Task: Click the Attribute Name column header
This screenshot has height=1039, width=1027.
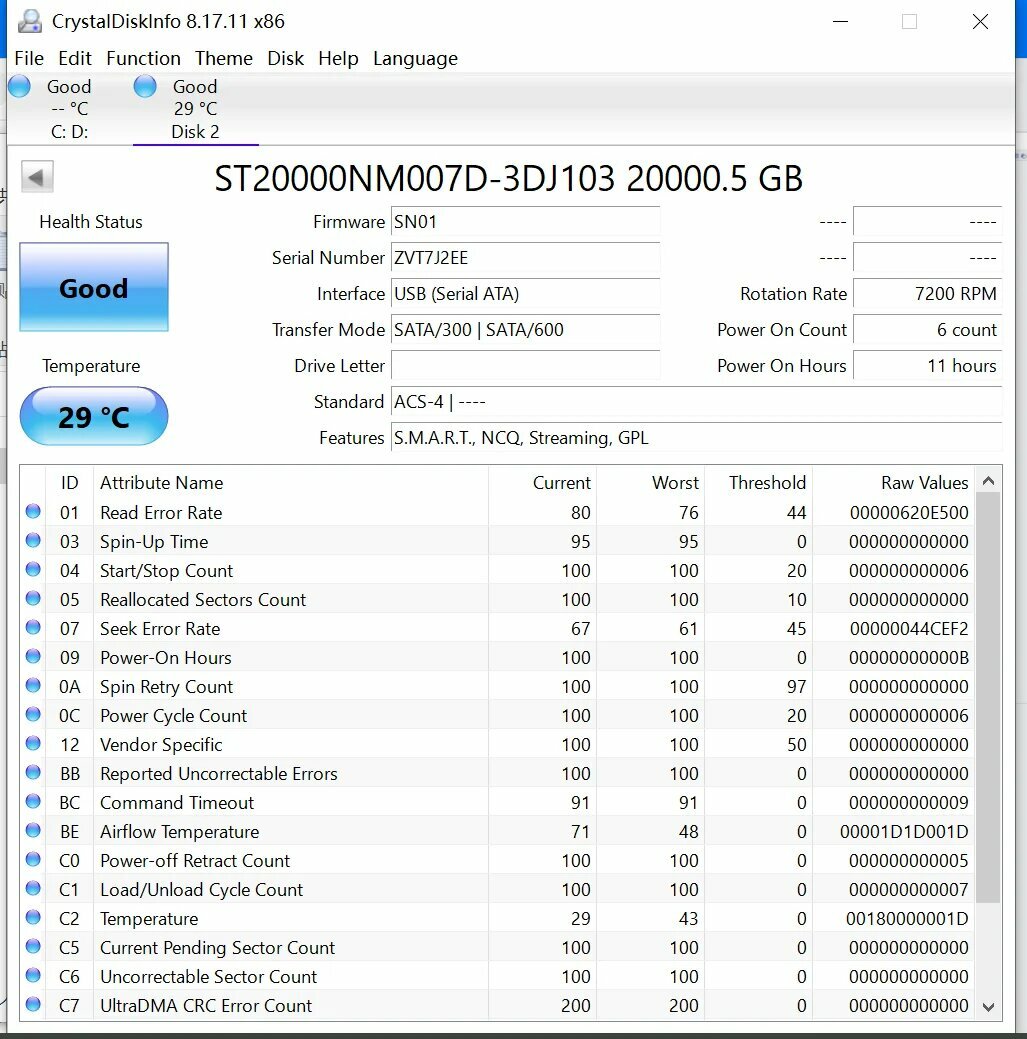Action: click(292, 482)
